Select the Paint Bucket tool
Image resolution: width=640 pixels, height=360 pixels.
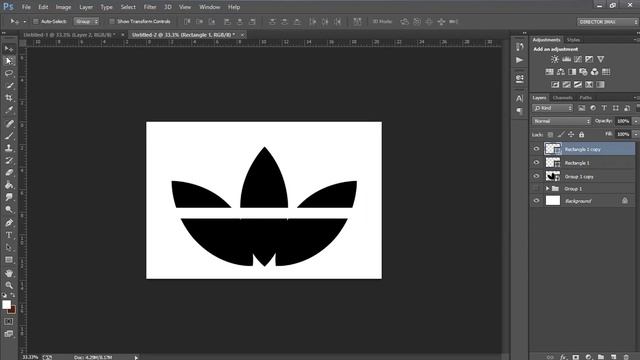9,185
